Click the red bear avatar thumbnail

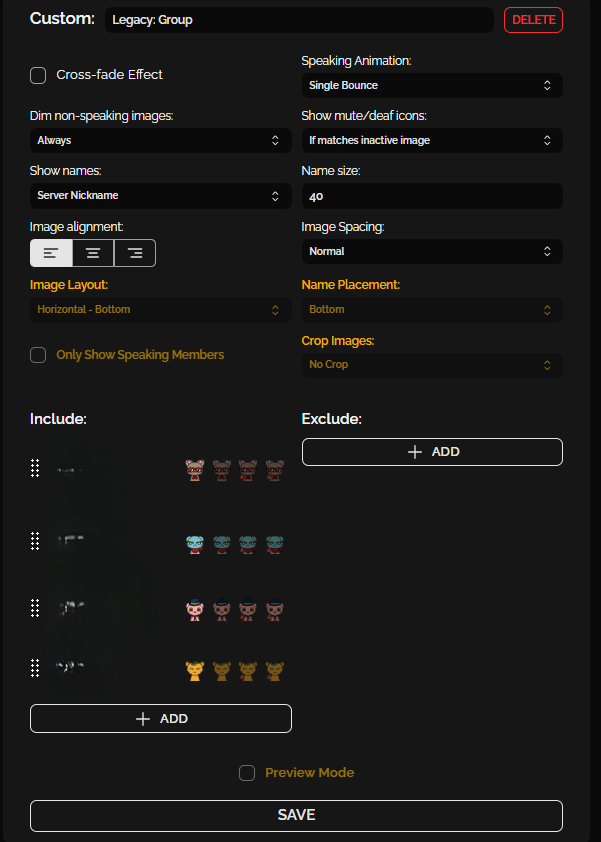click(195, 469)
